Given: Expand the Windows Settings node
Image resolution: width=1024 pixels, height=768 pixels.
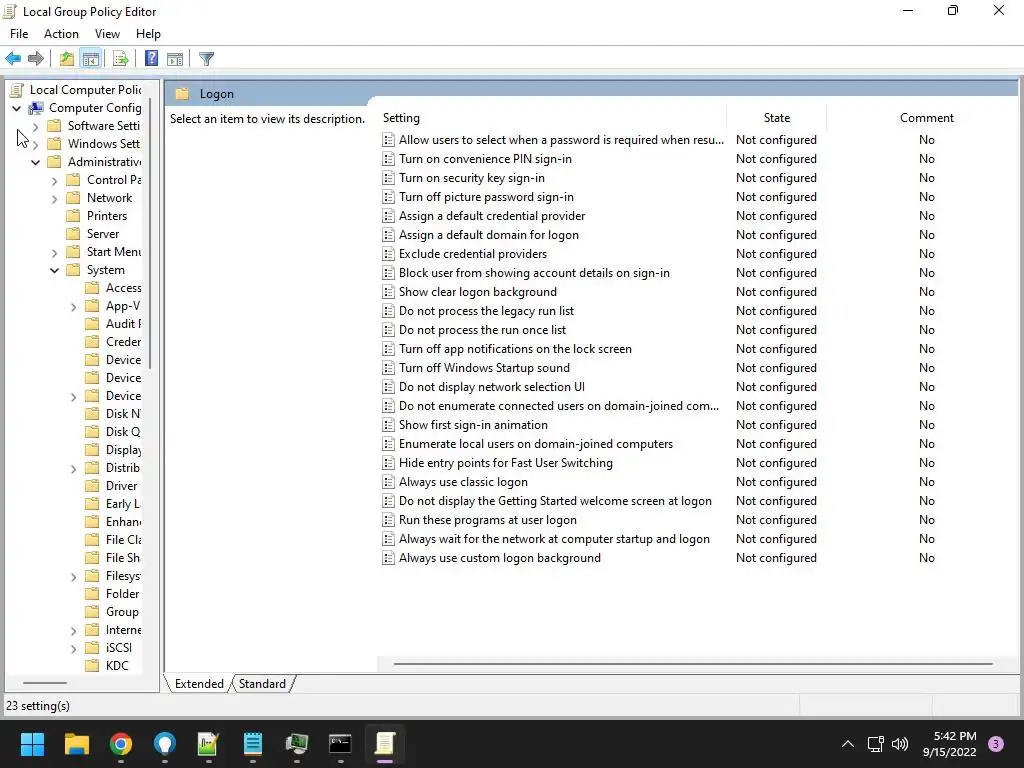Looking at the screenshot, I should (35, 144).
